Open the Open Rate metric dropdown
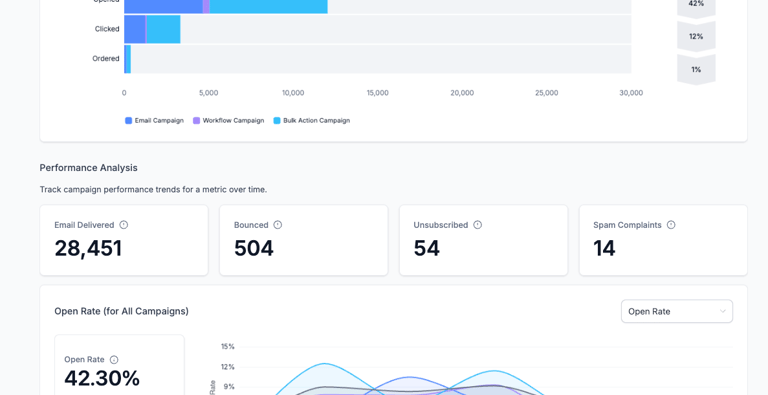The width and height of the screenshot is (768, 395). pos(677,311)
